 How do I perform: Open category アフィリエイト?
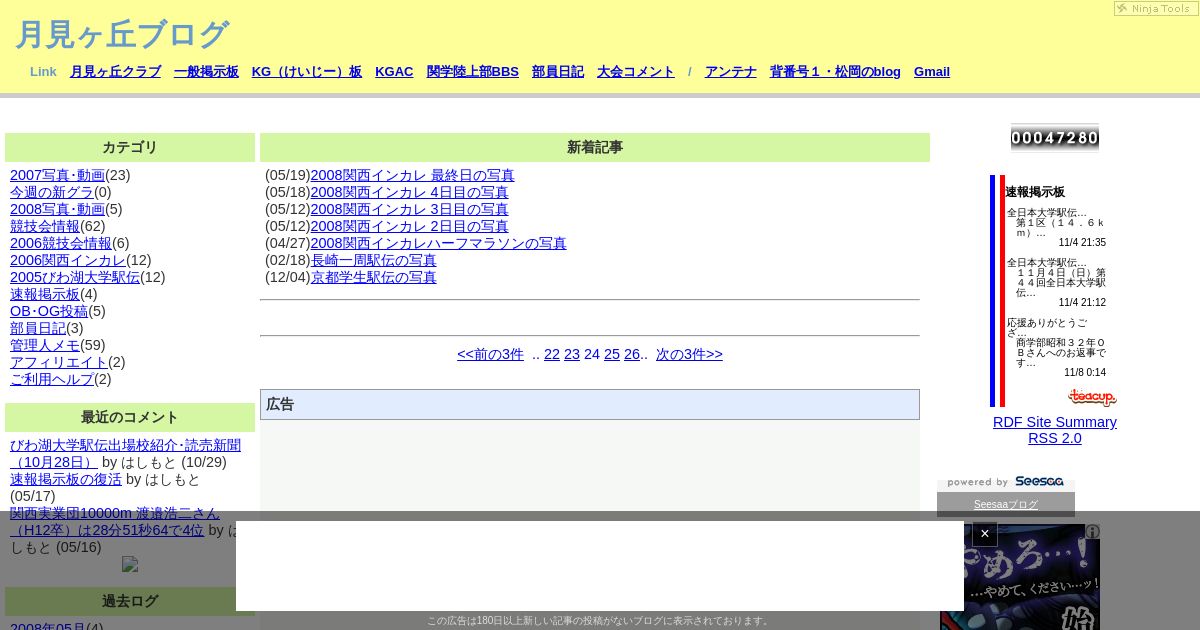coord(59,362)
